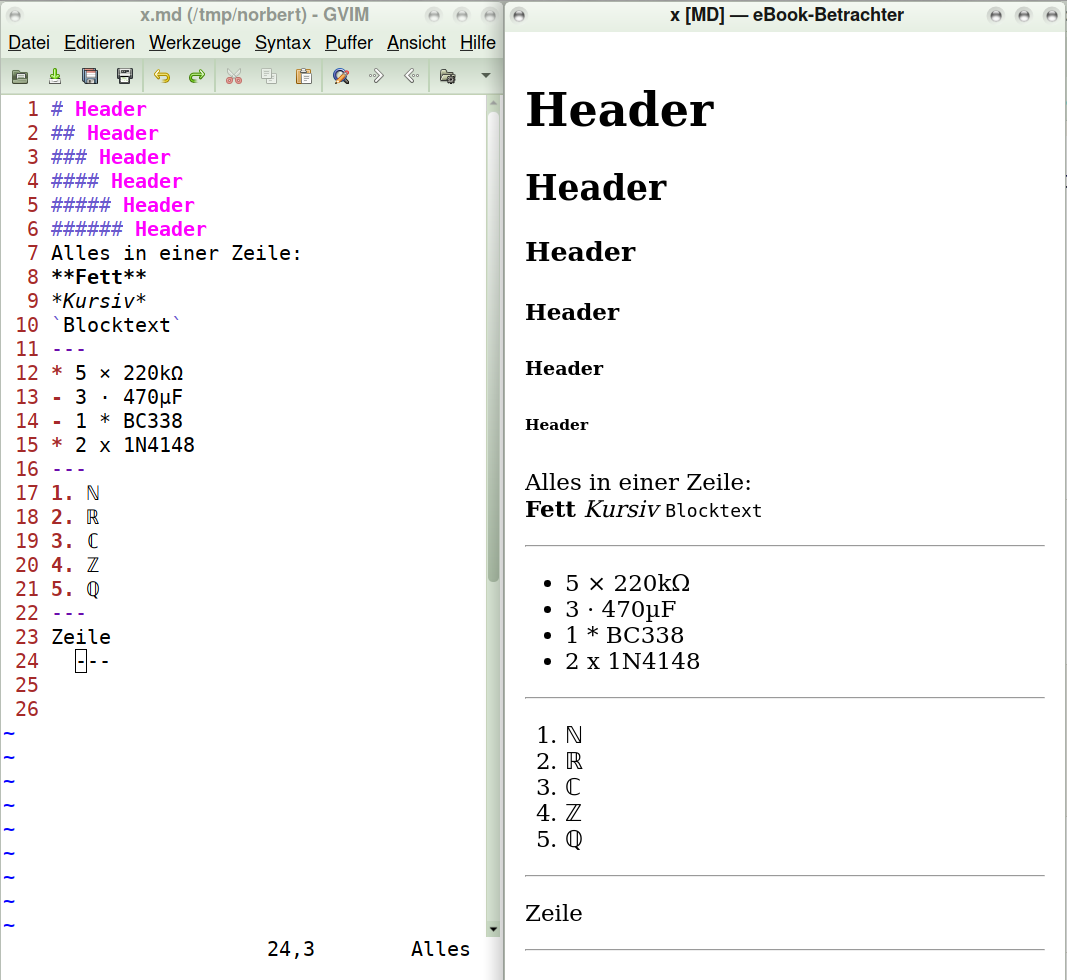The height and width of the screenshot is (980, 1067).
Task: Click the Open file icon in GVIM toolbar
Action: coord(20,76)
